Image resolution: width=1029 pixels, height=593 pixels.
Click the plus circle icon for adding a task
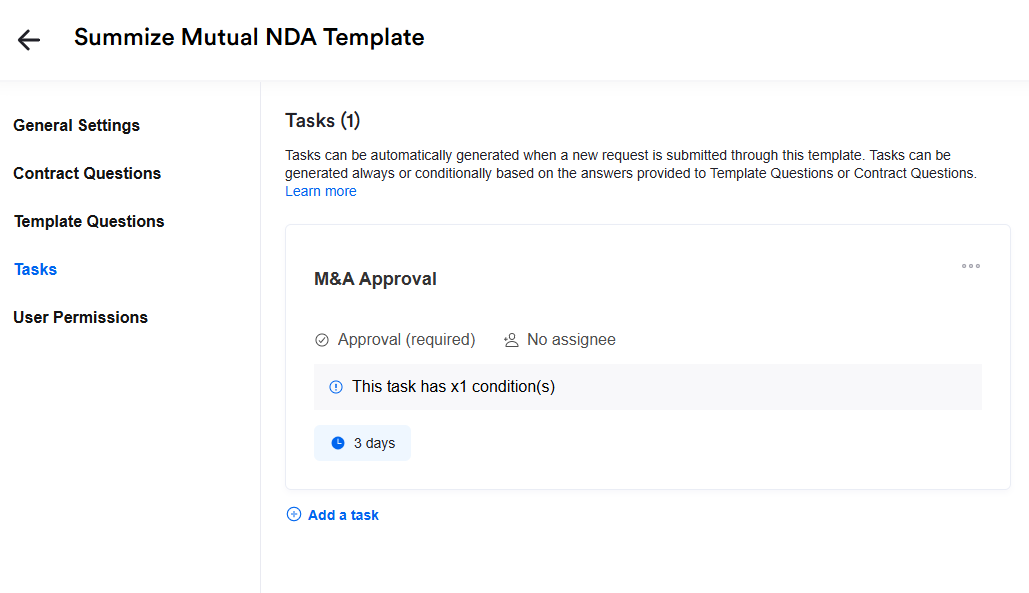(294, 515)
